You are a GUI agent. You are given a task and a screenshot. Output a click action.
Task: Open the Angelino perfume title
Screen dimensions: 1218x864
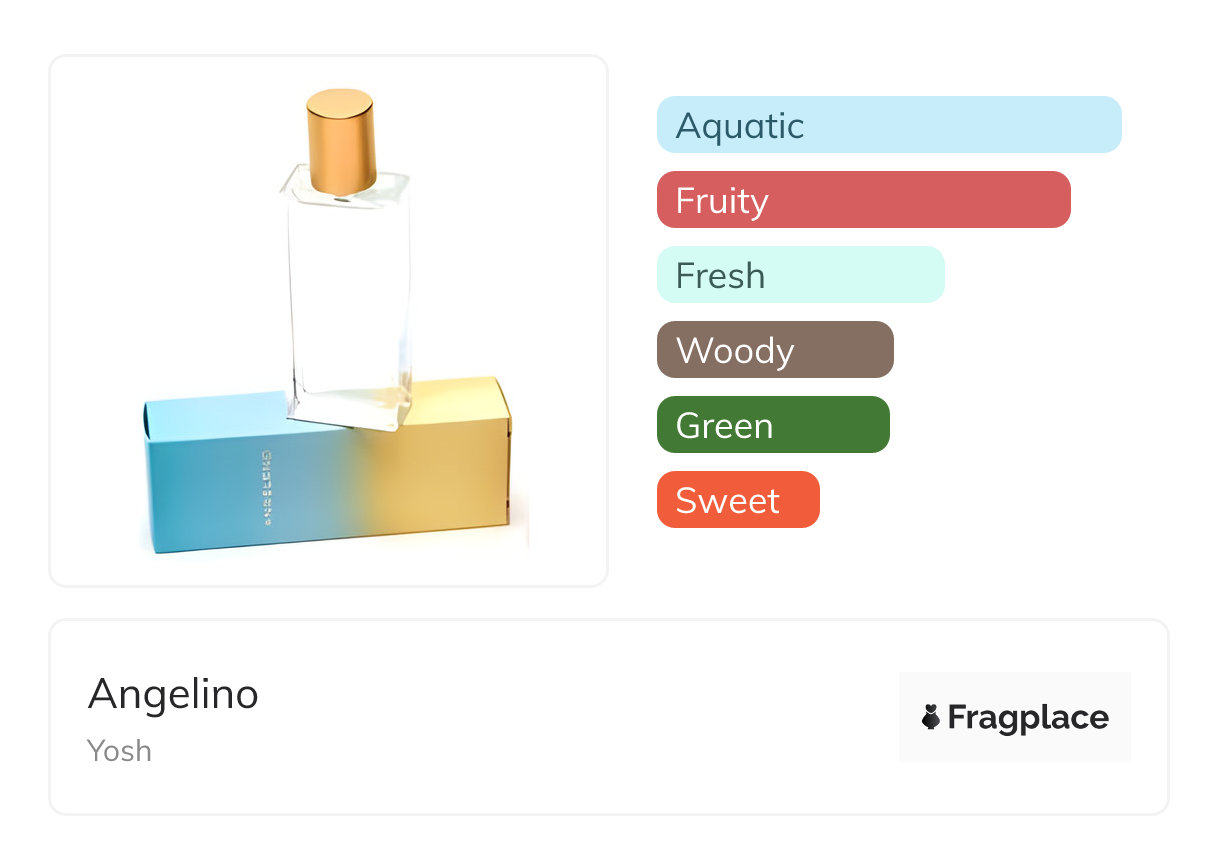(173, 694)
